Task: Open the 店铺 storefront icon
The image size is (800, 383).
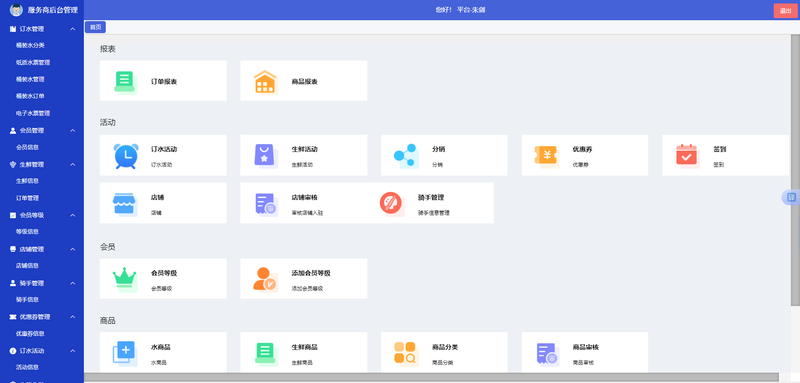Action: tap(125, 204)
